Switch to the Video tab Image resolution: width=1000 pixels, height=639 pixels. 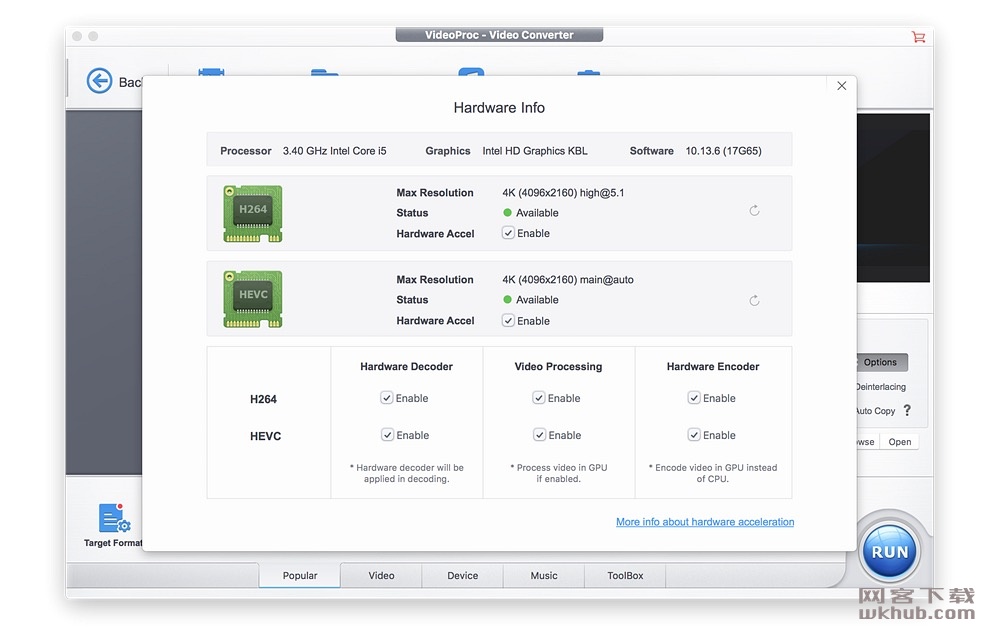(381, 575)
